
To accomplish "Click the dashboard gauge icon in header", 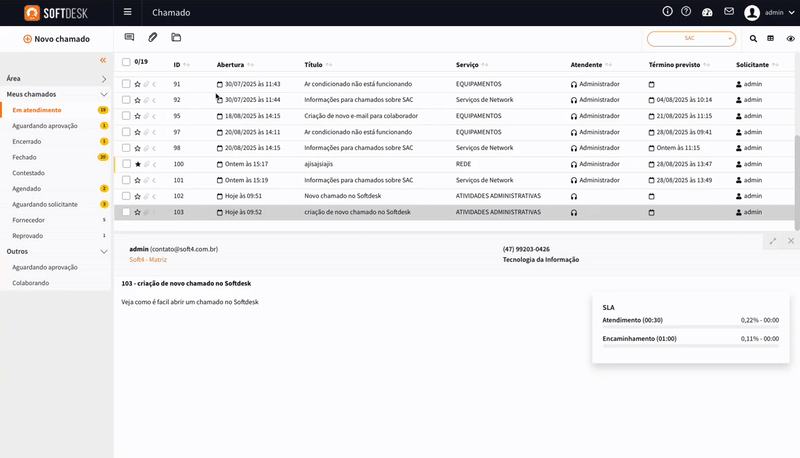I will (707, 12).
